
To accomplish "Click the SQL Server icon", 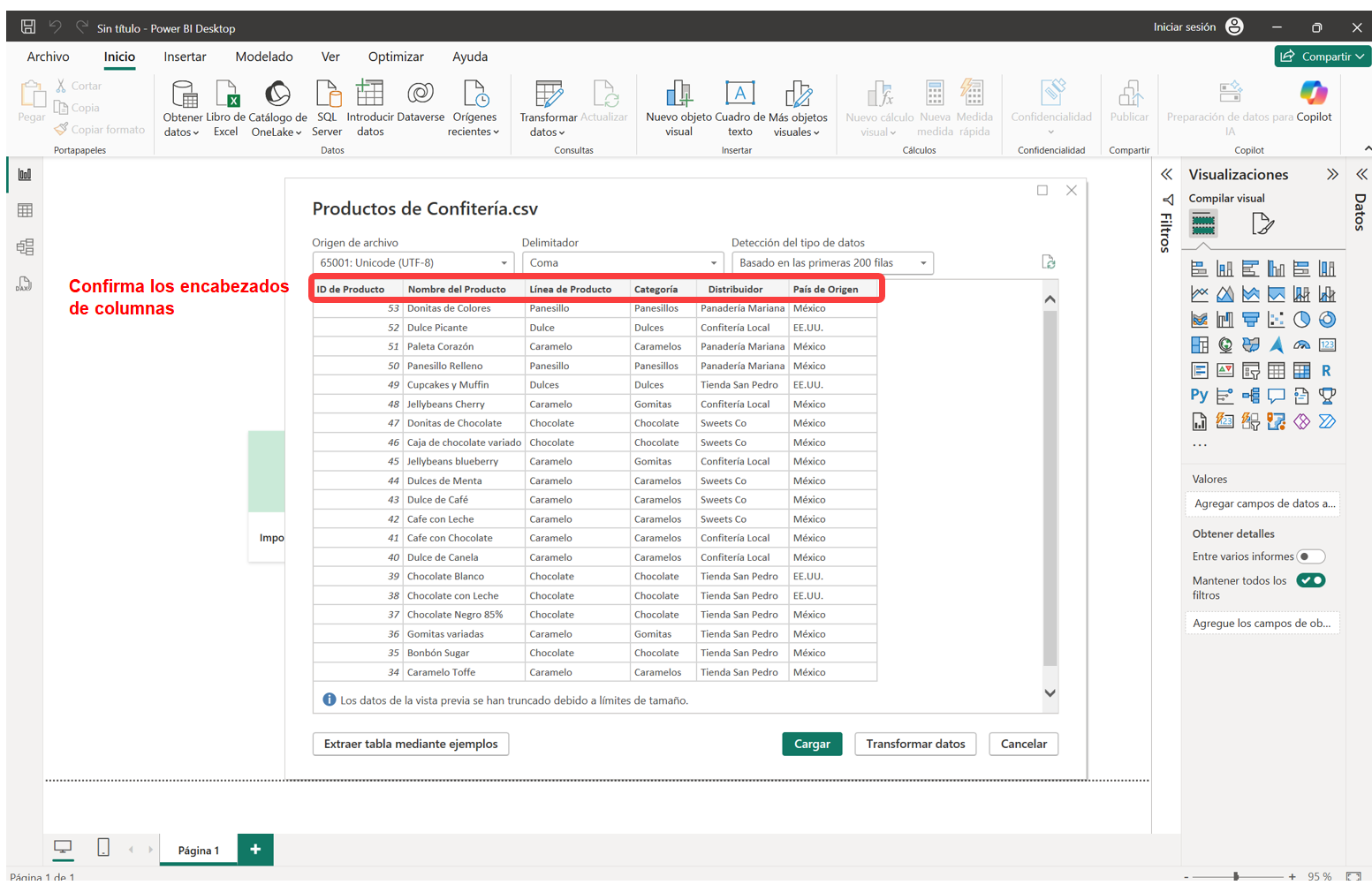I will pyautogui.click(x=327, y=109).
